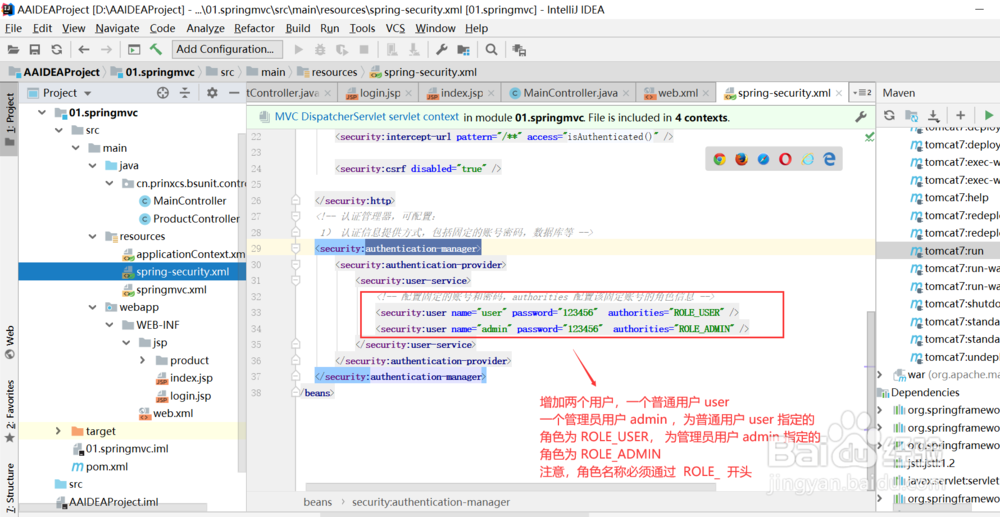
Task: Navigate forward with the right arrow
Action: click(x=106, y=50)
